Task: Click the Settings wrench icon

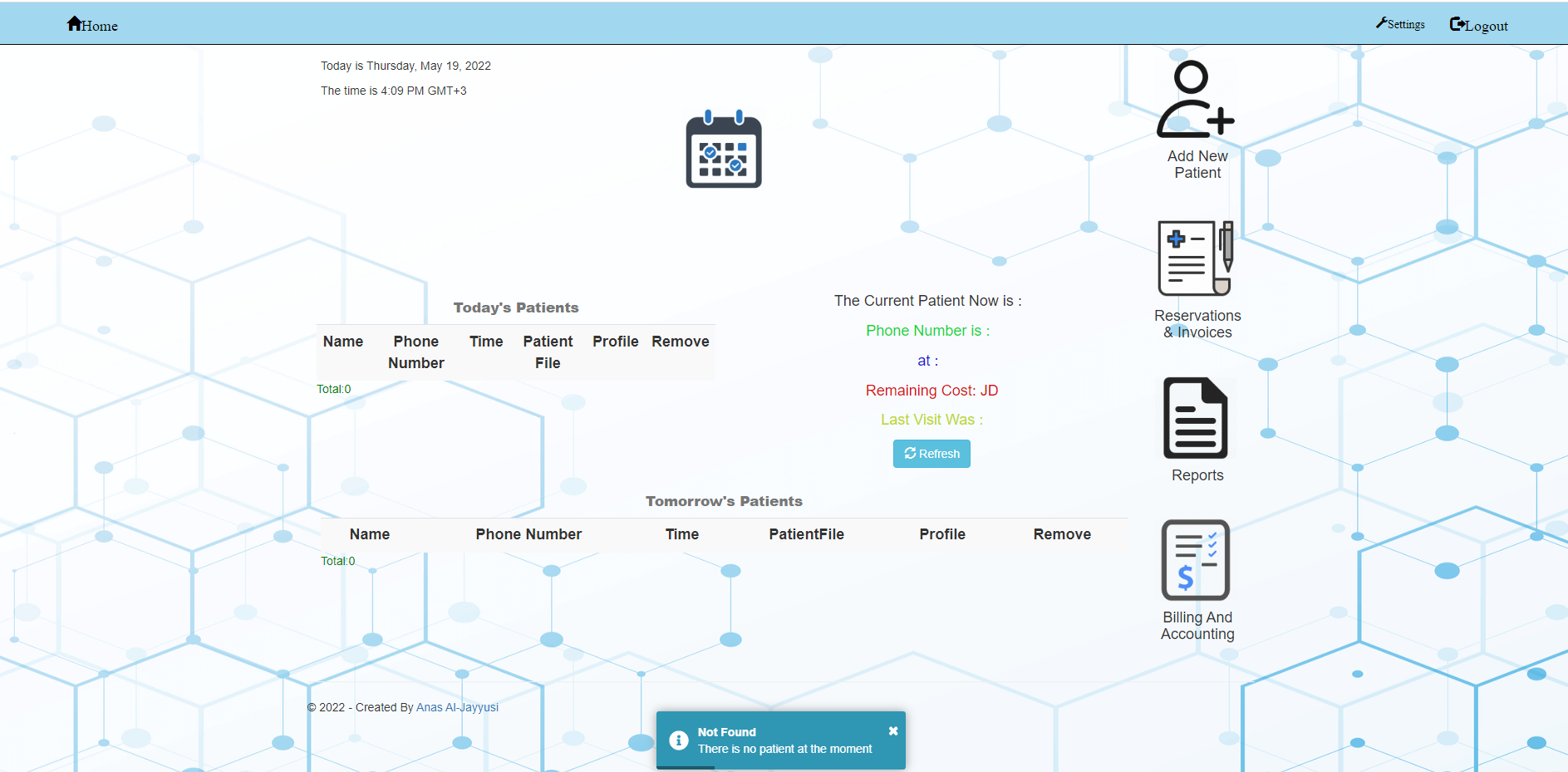Action: pyautogui.click(x=1381, y=22)
